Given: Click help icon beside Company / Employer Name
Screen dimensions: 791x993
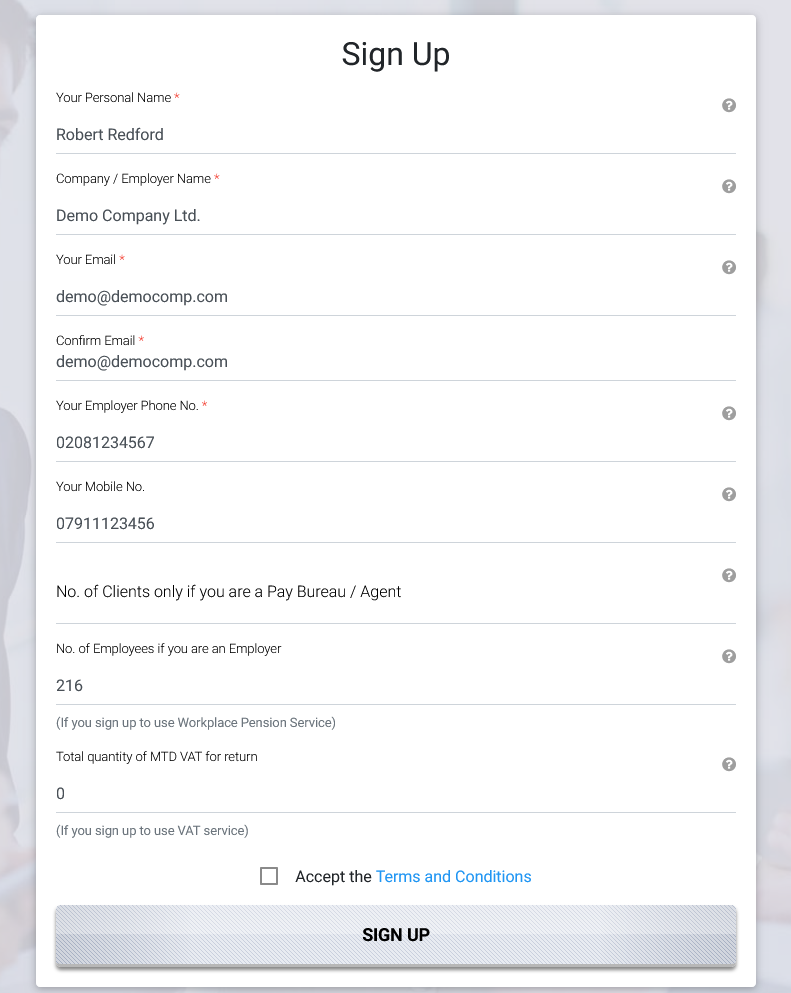Looking at the screenshot, I should [729, 186].
